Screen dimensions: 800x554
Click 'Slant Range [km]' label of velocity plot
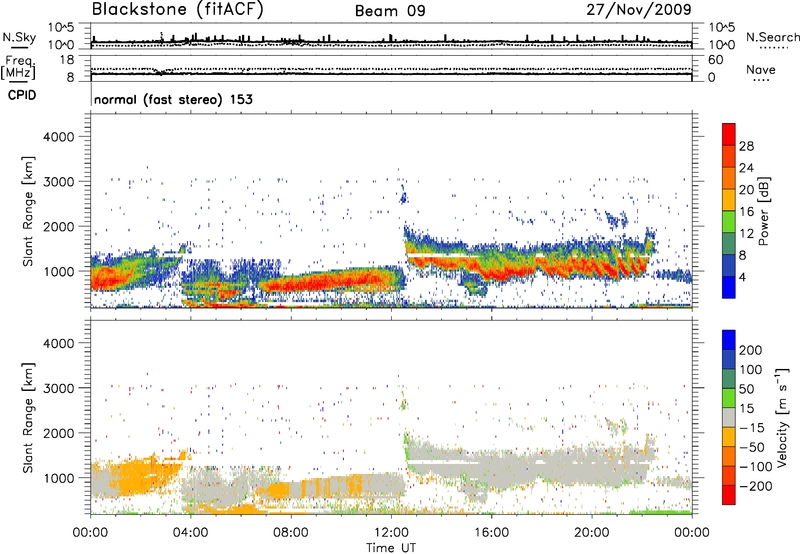pyautogui.click(x=28, y=418)
